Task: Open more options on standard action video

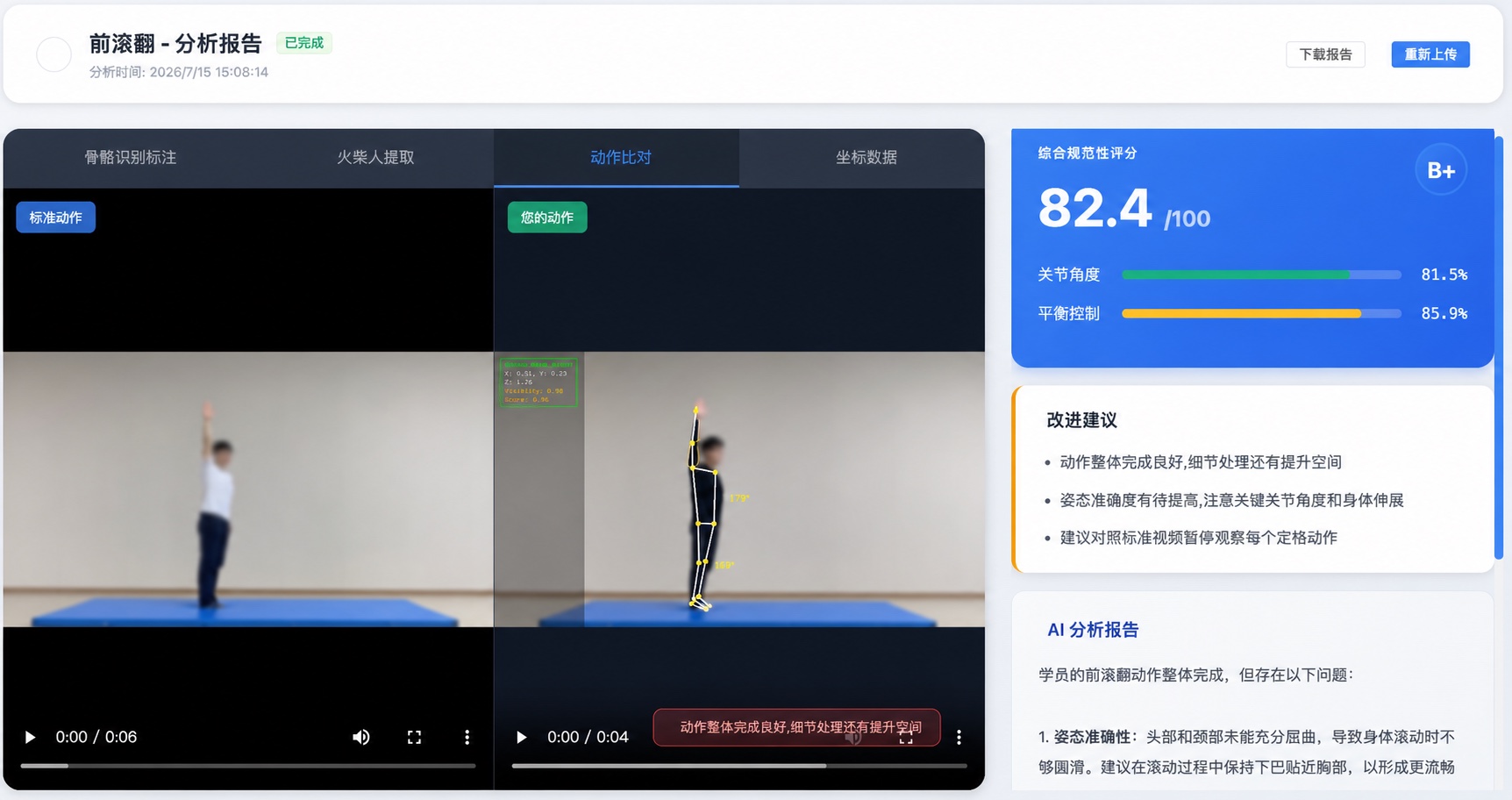Action: pos(467,737)
